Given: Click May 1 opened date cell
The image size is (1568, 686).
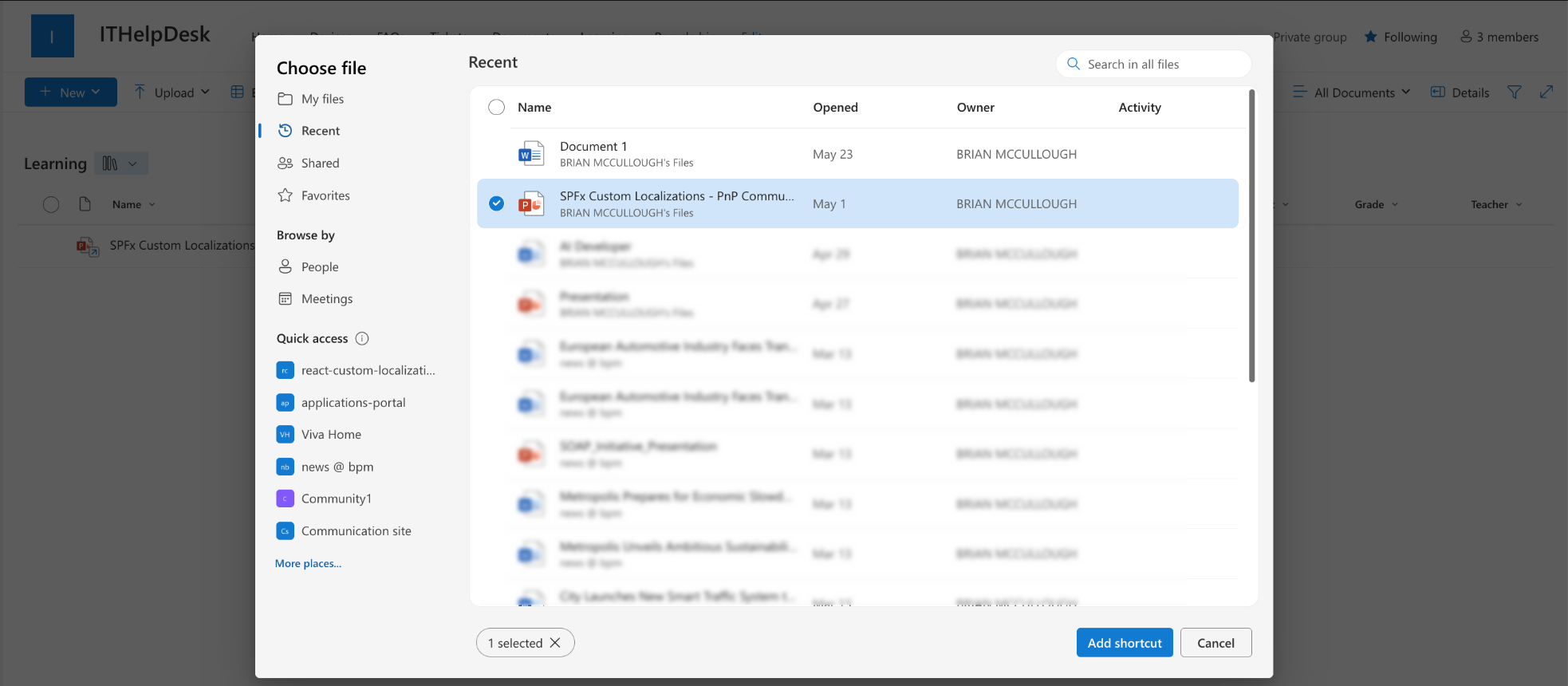Looking at the screenshot, I should click(x=829, y=203).
